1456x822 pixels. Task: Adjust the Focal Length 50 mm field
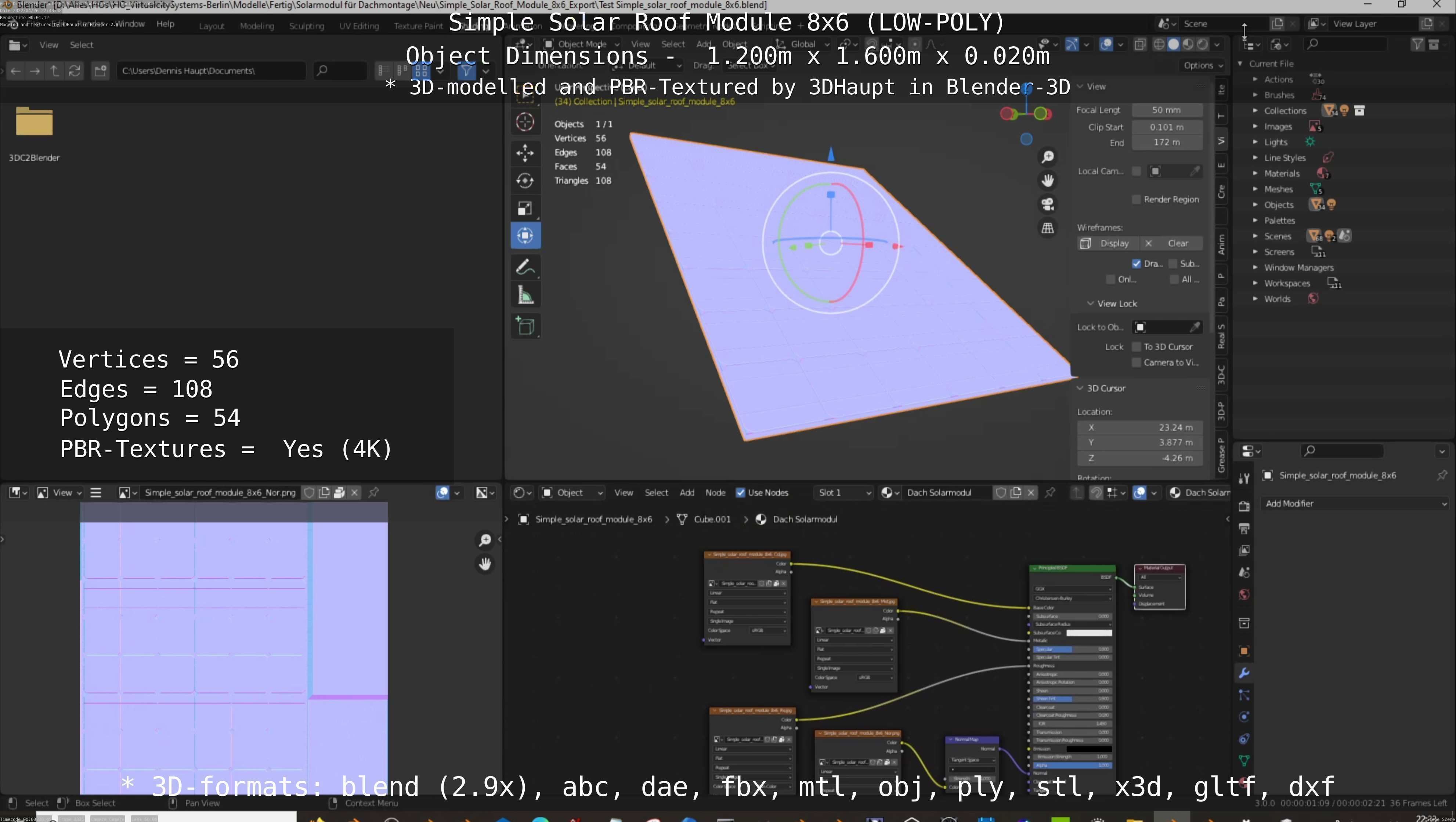tap(1166, 110)
